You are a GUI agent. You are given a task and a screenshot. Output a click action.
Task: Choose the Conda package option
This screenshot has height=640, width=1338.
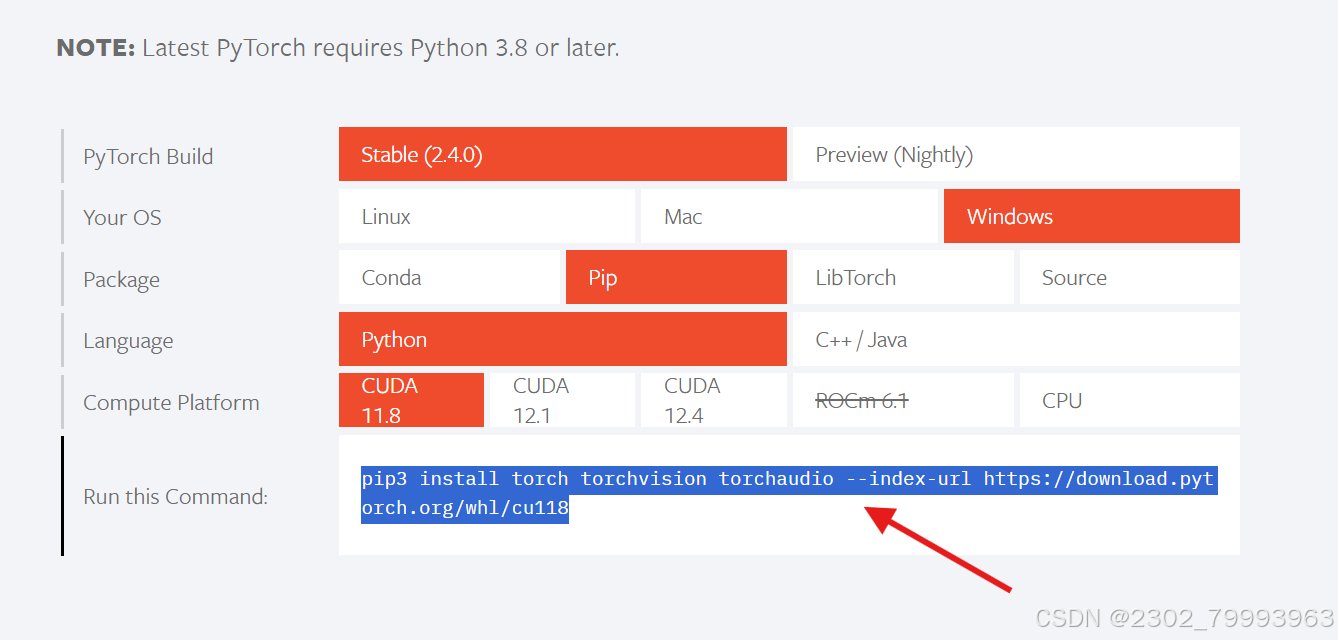449,277
